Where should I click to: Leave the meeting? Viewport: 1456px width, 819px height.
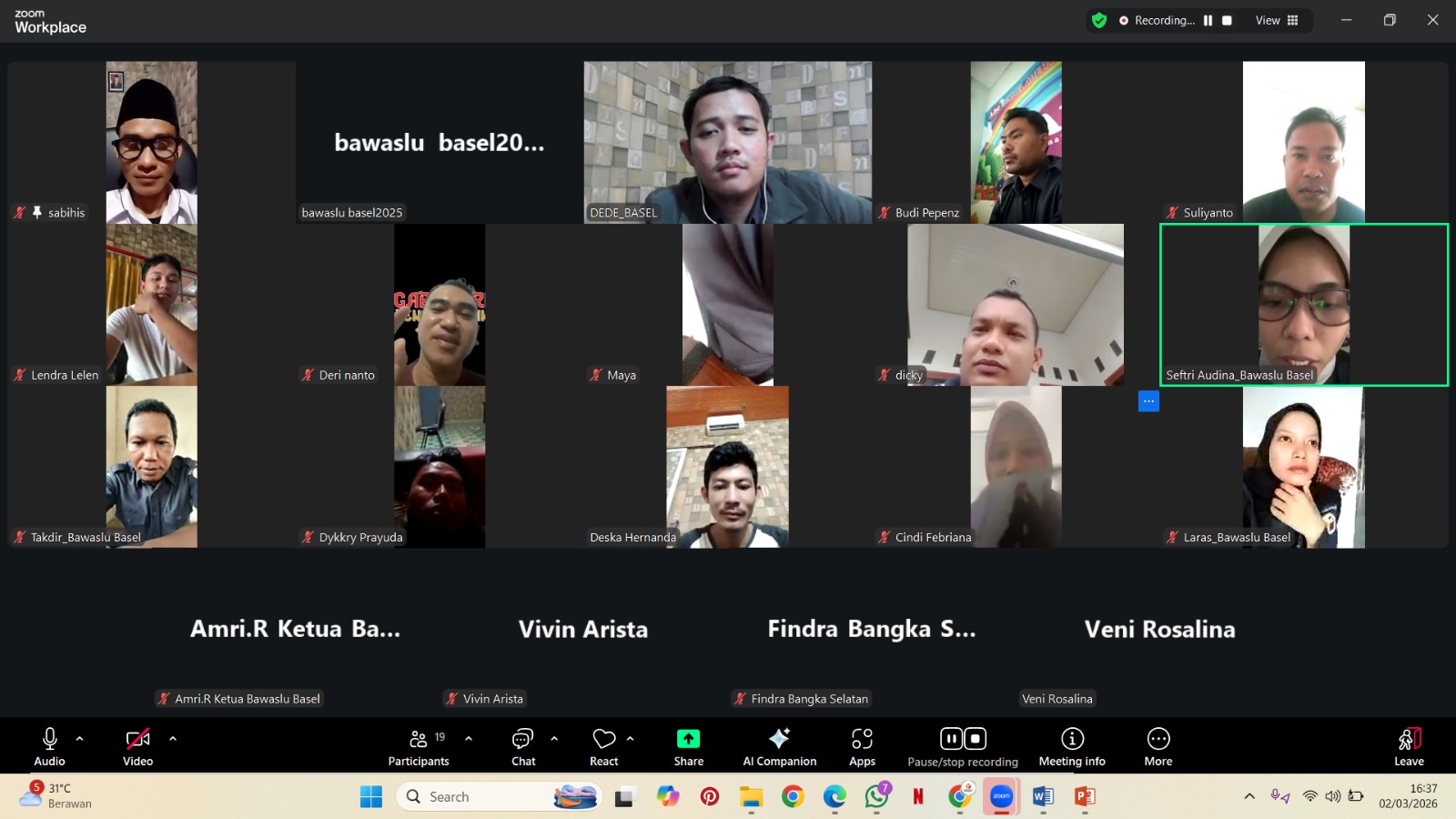coord(1409,746)
